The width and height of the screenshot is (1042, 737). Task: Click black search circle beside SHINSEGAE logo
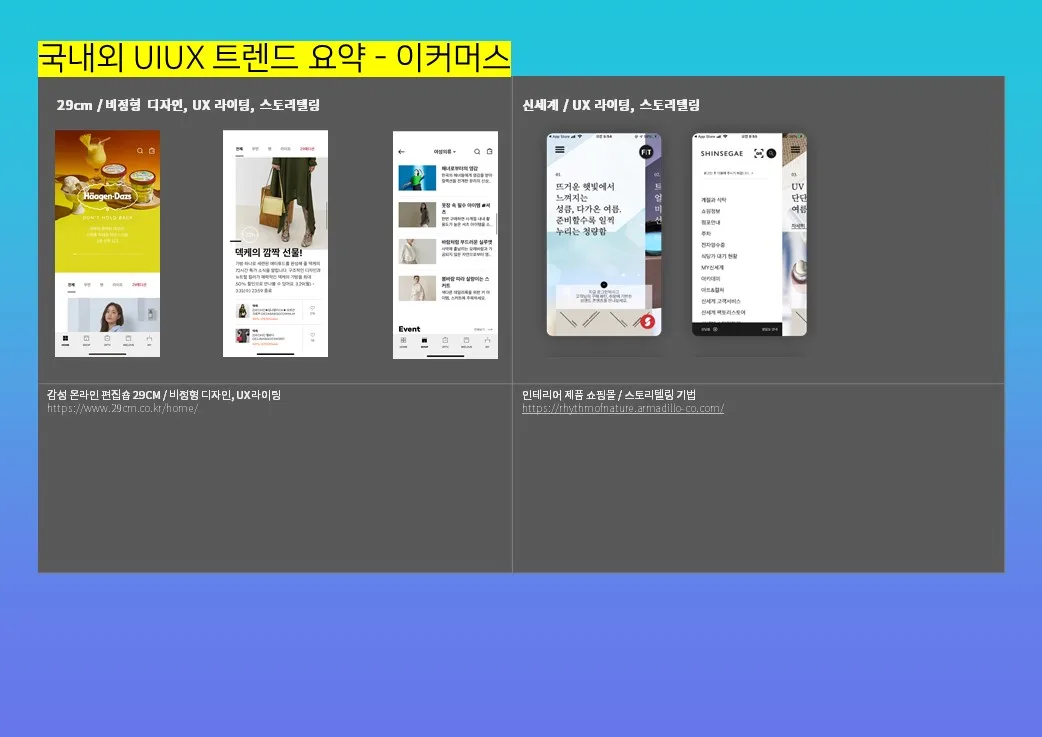tap(771, 153)
